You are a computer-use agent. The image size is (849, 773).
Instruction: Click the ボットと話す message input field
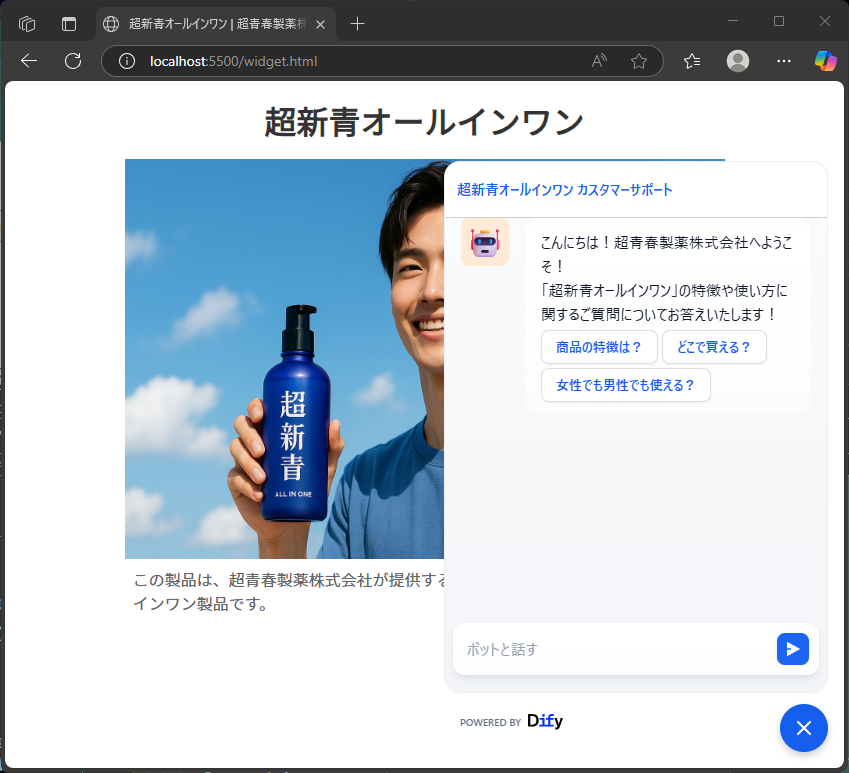click(600, 649)
